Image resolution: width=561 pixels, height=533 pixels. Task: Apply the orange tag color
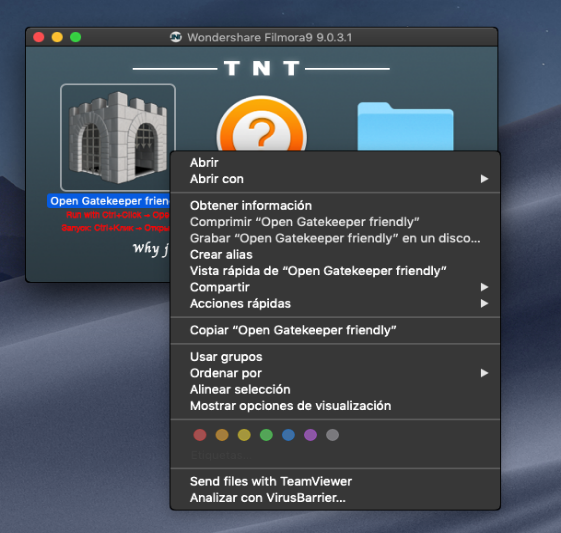[x=222, y=435]
